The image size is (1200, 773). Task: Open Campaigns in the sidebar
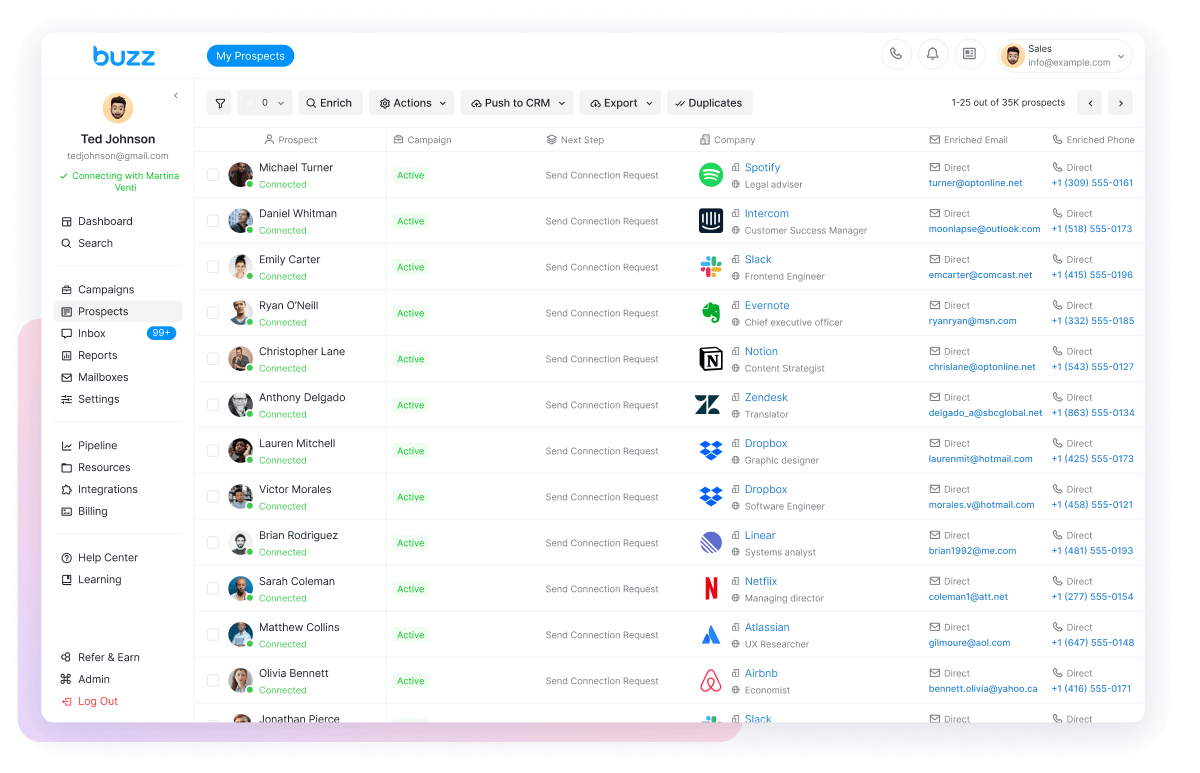pos(105,290)
